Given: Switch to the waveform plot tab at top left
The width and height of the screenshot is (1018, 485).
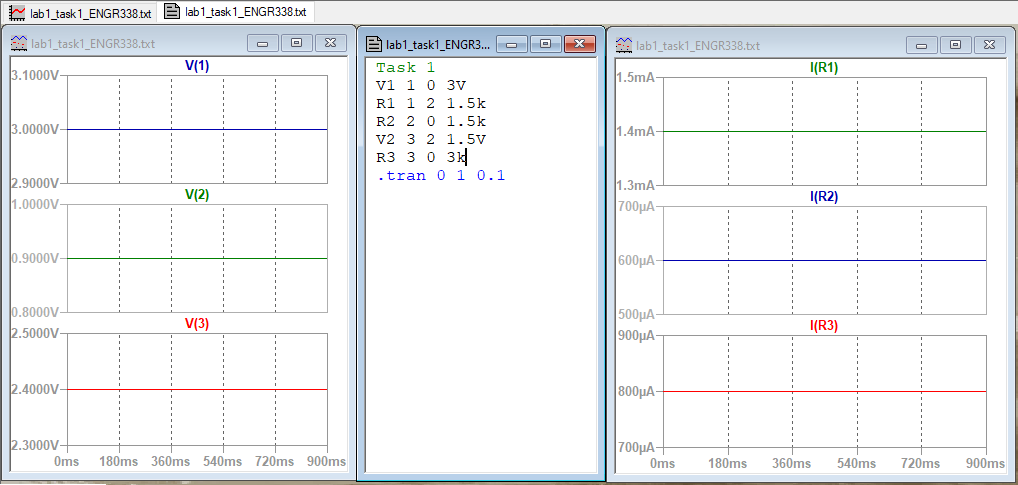Looking at the screenshot, I should [81, 13].
